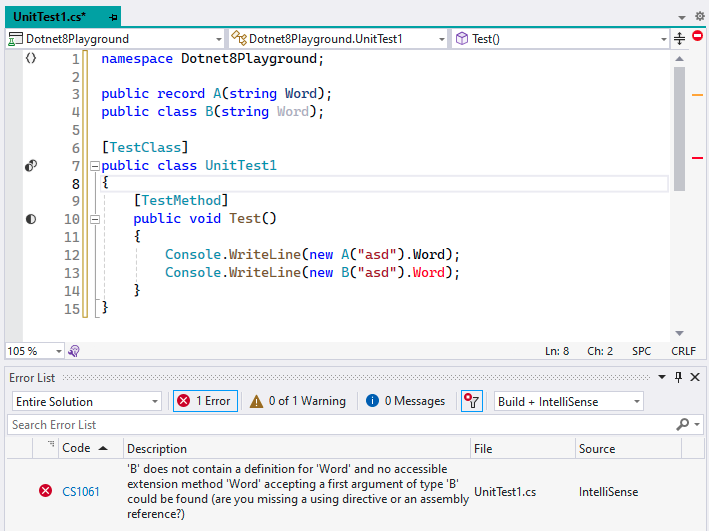Open the Dotnet8Playground.UnitTest1 type dropdown

click(x=337, y=39)
